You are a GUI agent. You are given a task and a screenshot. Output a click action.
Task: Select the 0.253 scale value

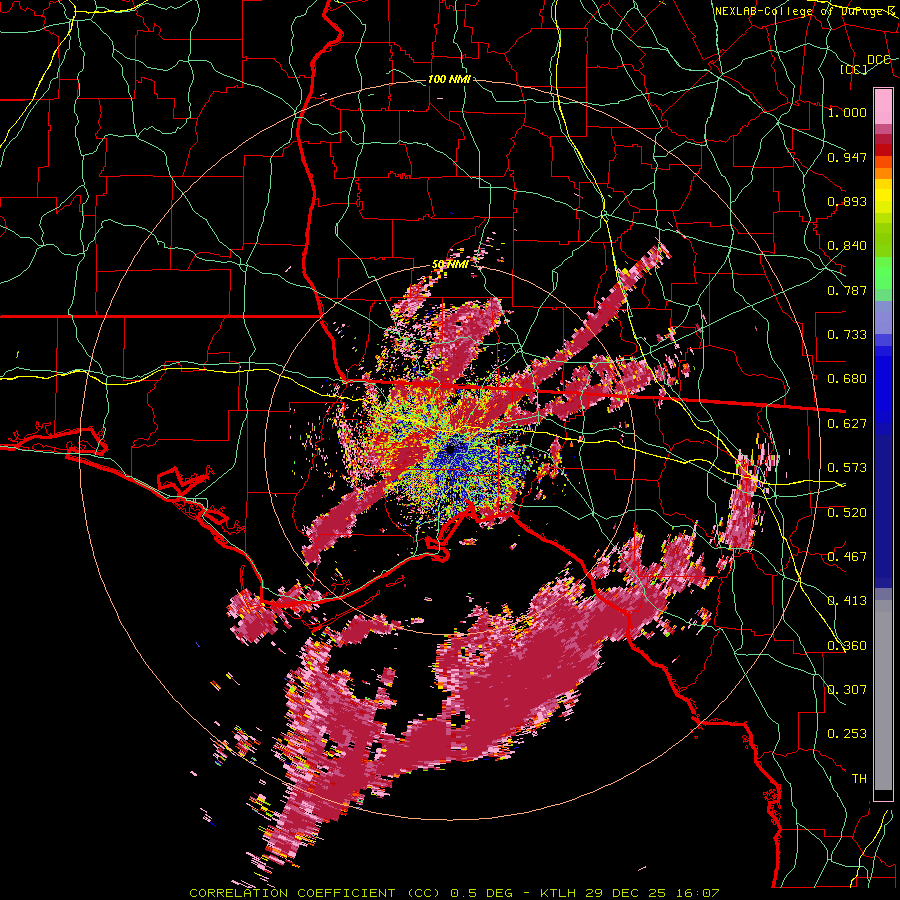tap(847, 734)
